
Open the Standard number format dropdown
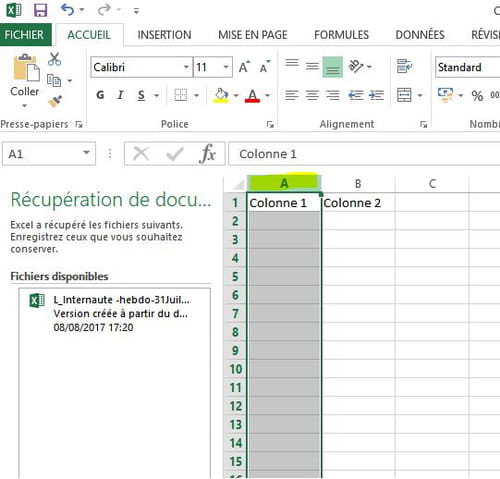point(468,67)
